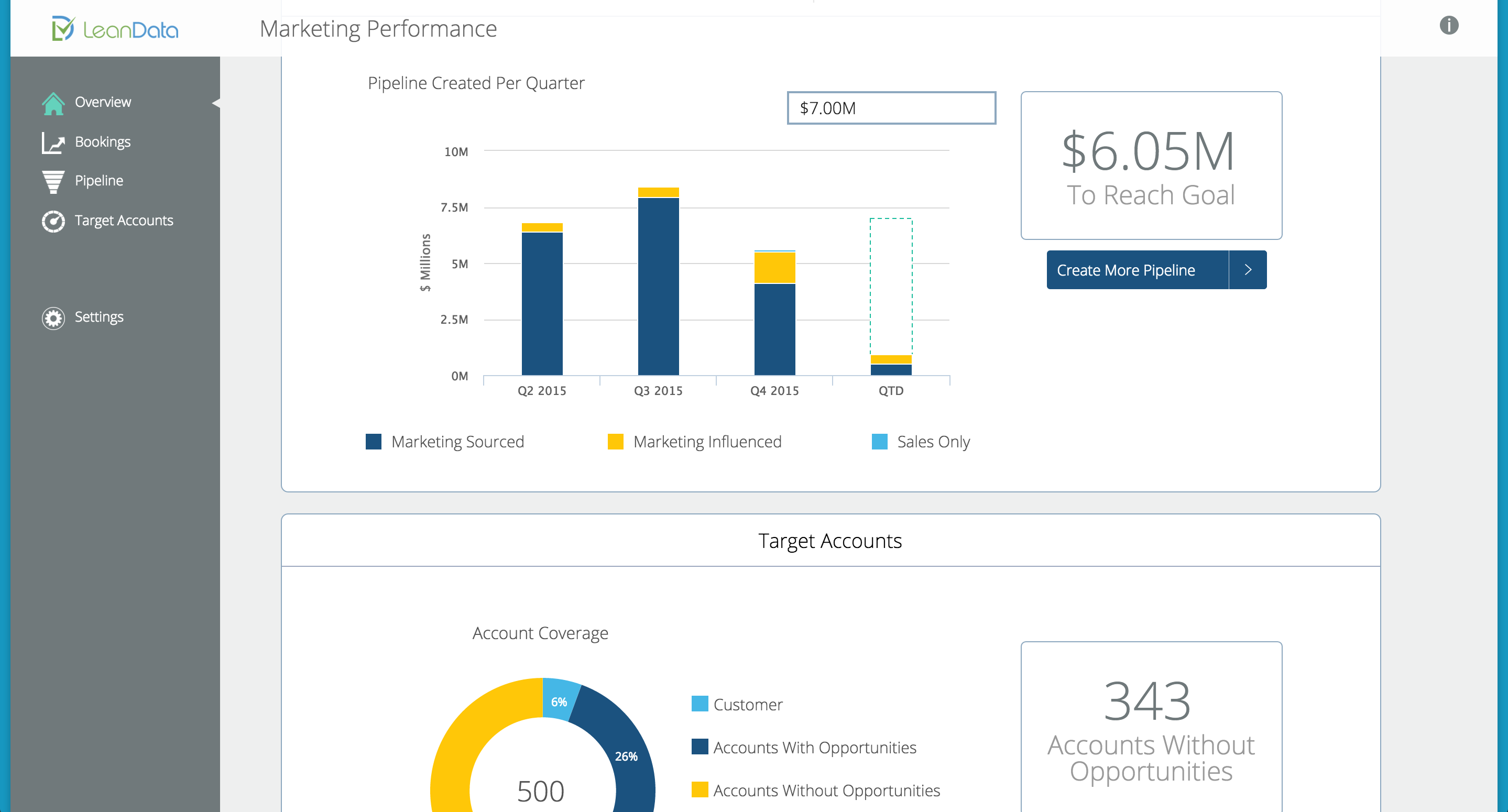This screenshot has height=812, width=1508.
Task: Click the 500 total in the donut
Action: 540,791
